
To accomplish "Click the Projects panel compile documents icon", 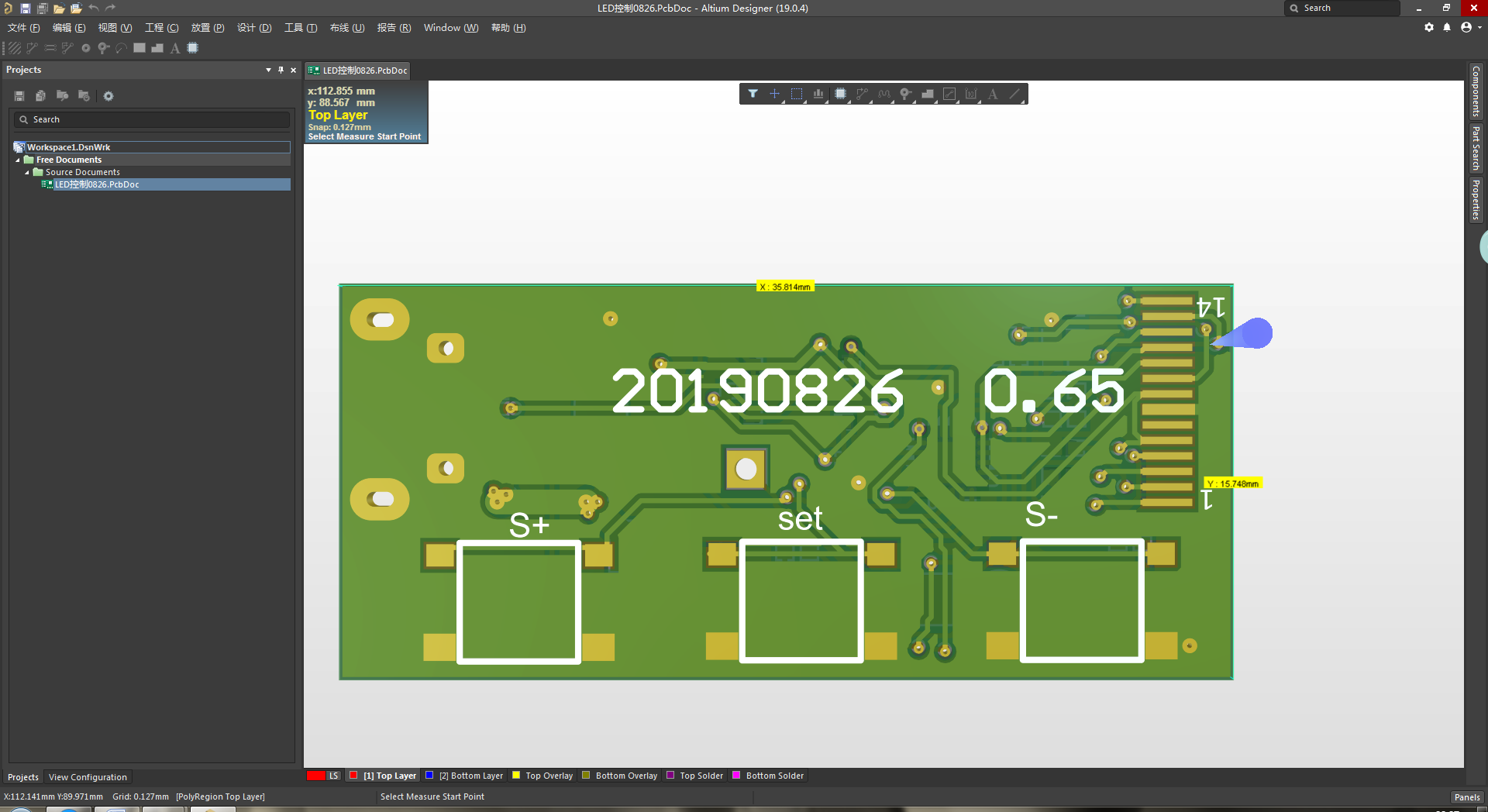I will tap(40, 96).
